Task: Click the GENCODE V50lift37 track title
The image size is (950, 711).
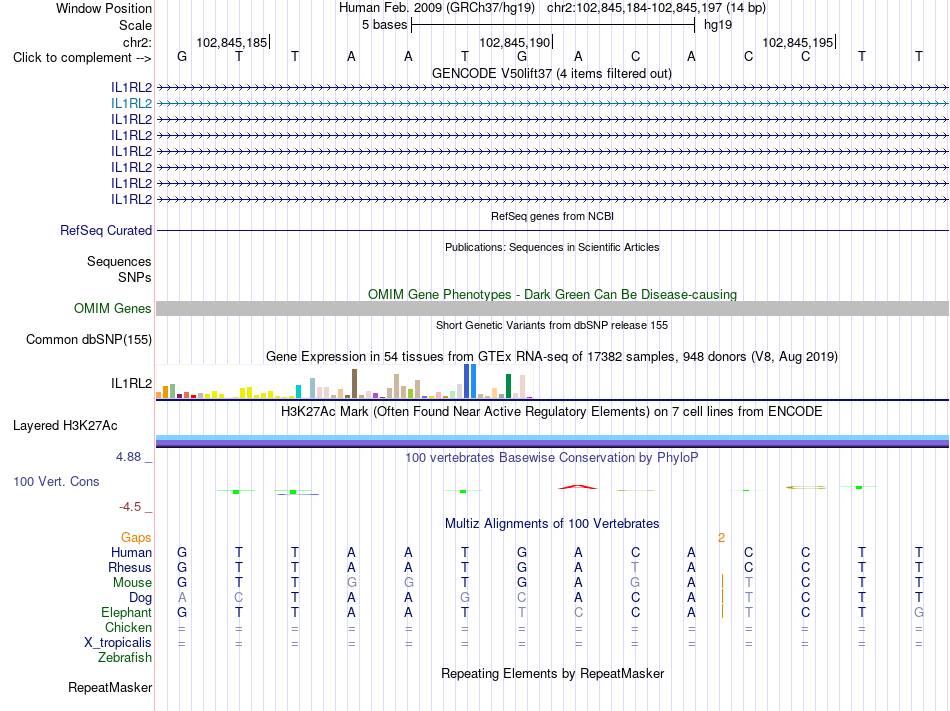Action: [x=551, y=74]
